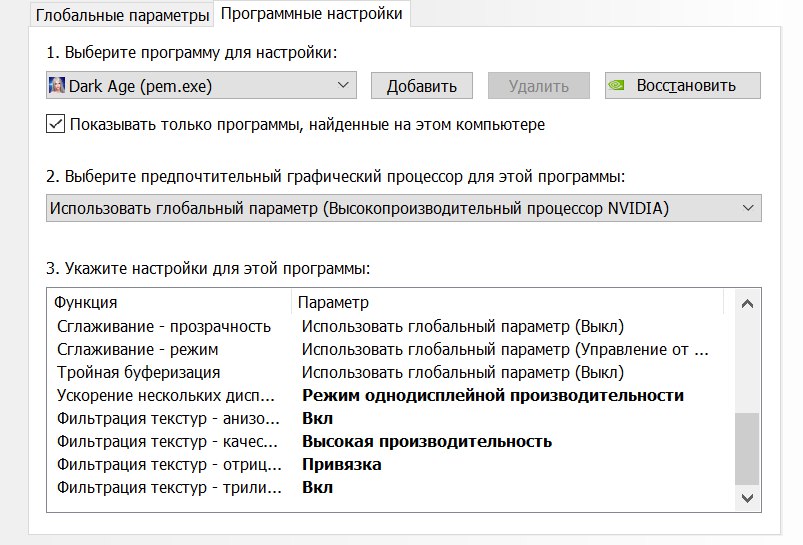Screen dimensions: 803x545
Task: Click the greyed-out Удалить button
Action: [x=539, y=86]
